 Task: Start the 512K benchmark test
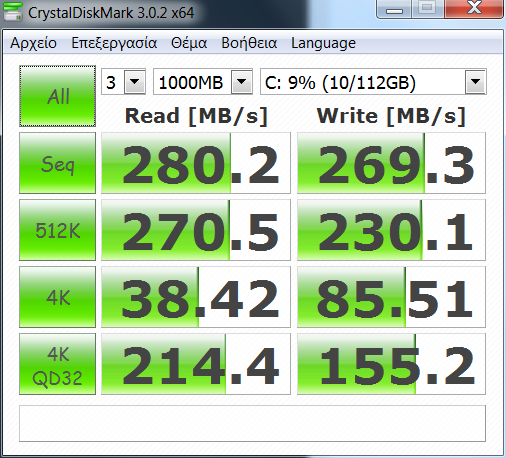coord(57,230)
